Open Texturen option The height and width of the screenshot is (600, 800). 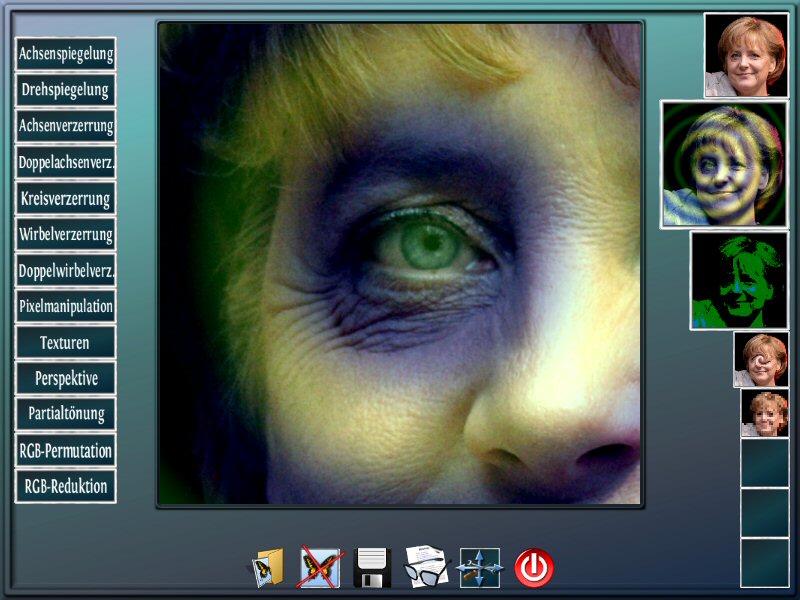[x=66, y=342]
